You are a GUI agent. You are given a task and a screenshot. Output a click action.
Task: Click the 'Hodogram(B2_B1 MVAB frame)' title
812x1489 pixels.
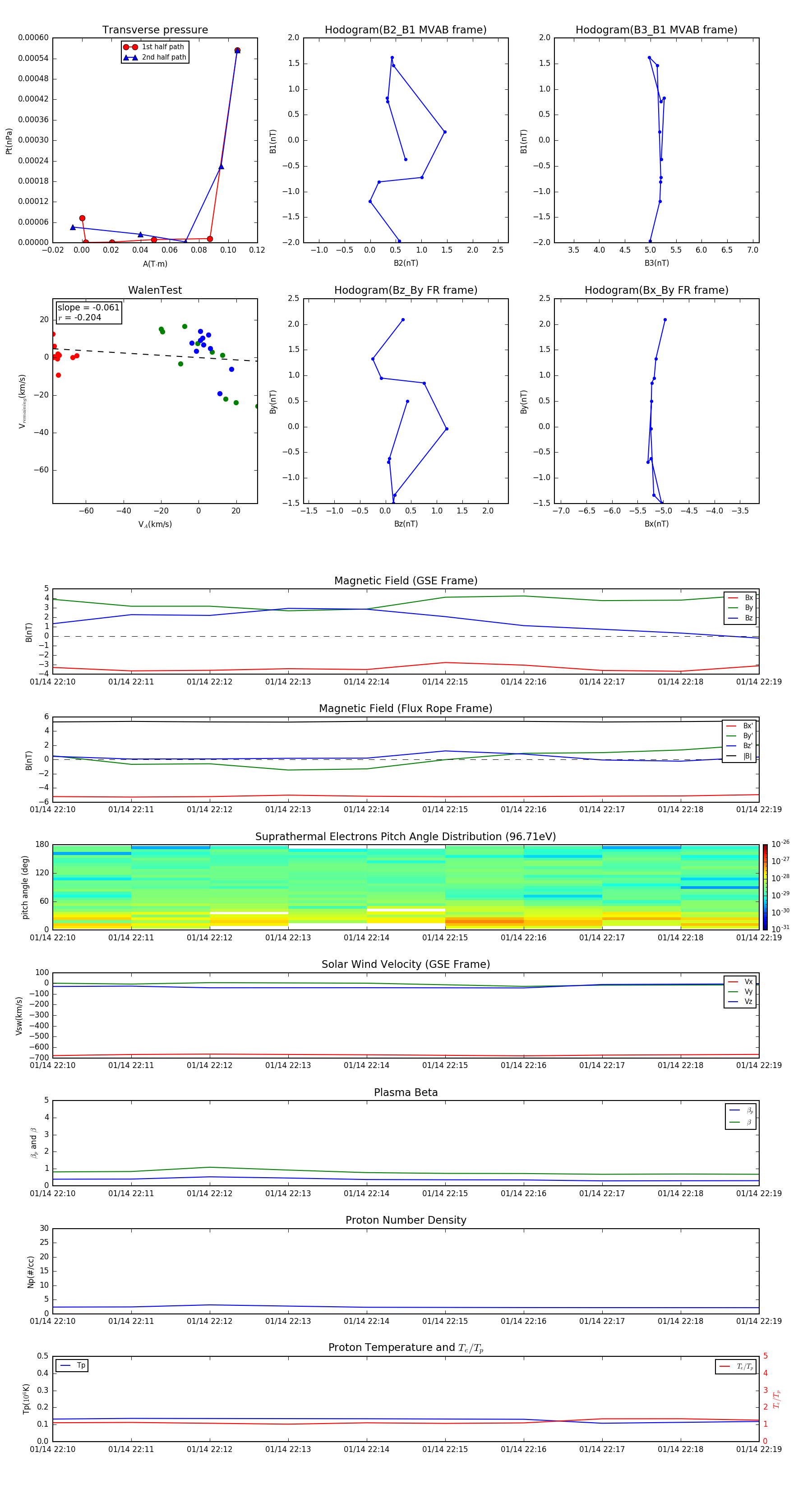(x=406, y=30)
